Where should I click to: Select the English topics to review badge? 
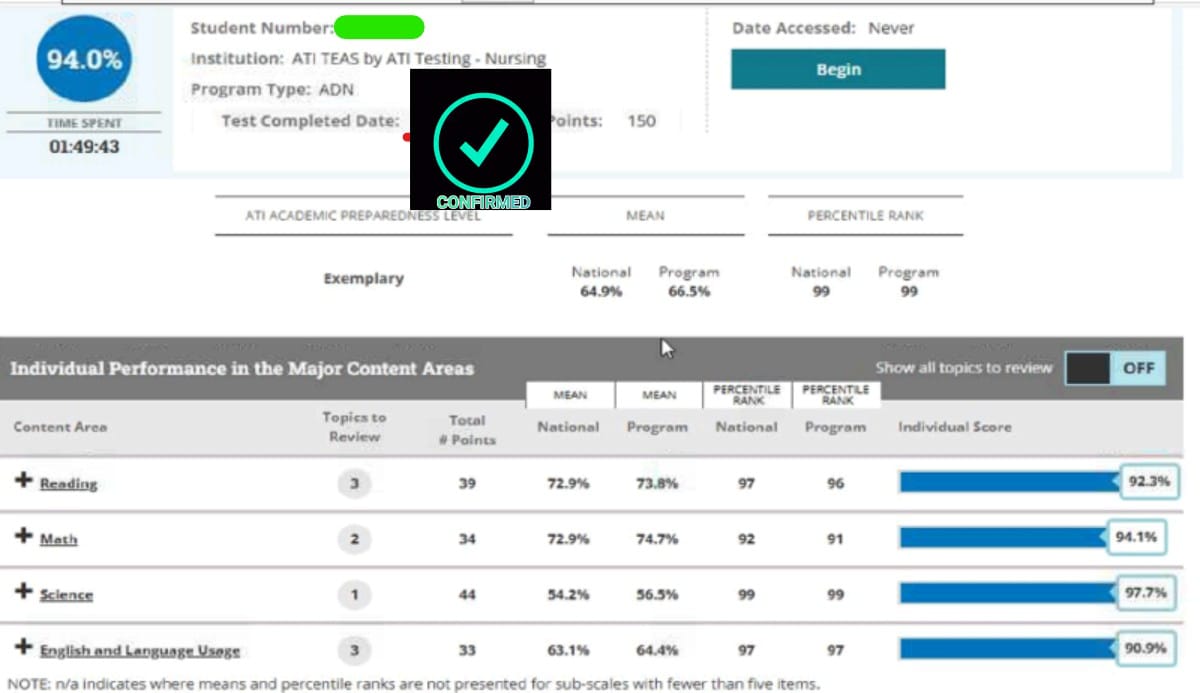point(354,651)
